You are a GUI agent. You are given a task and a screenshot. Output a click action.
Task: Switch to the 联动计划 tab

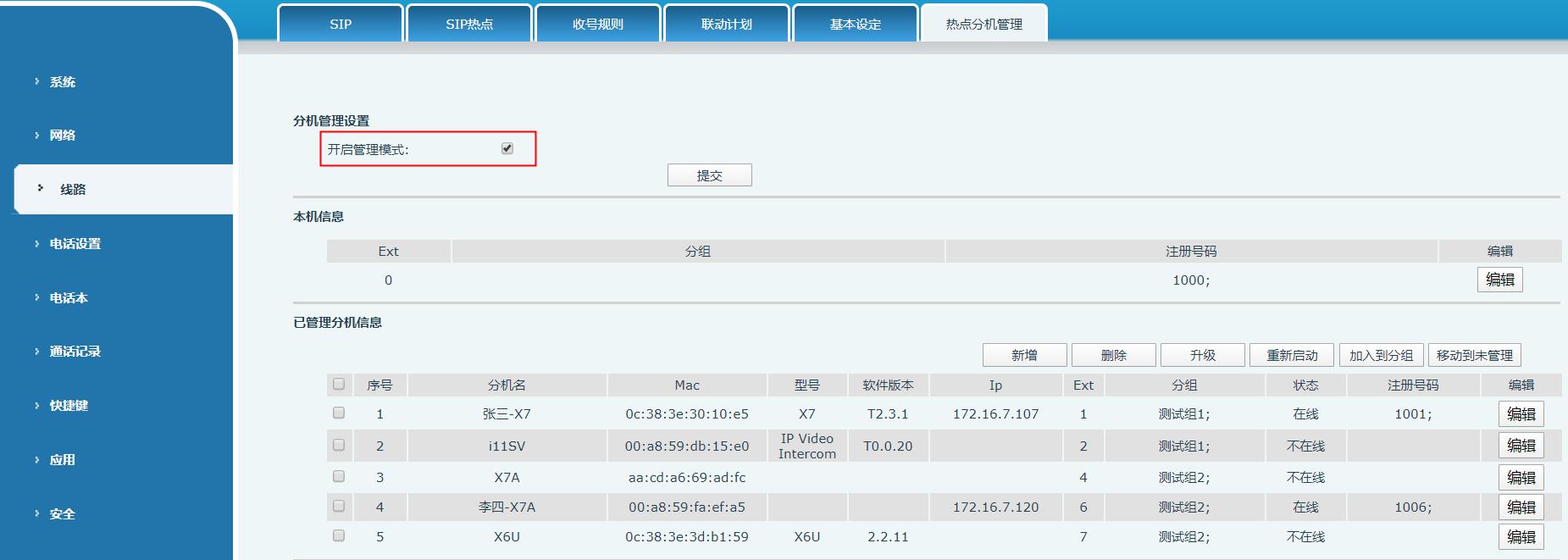point(727,24)
